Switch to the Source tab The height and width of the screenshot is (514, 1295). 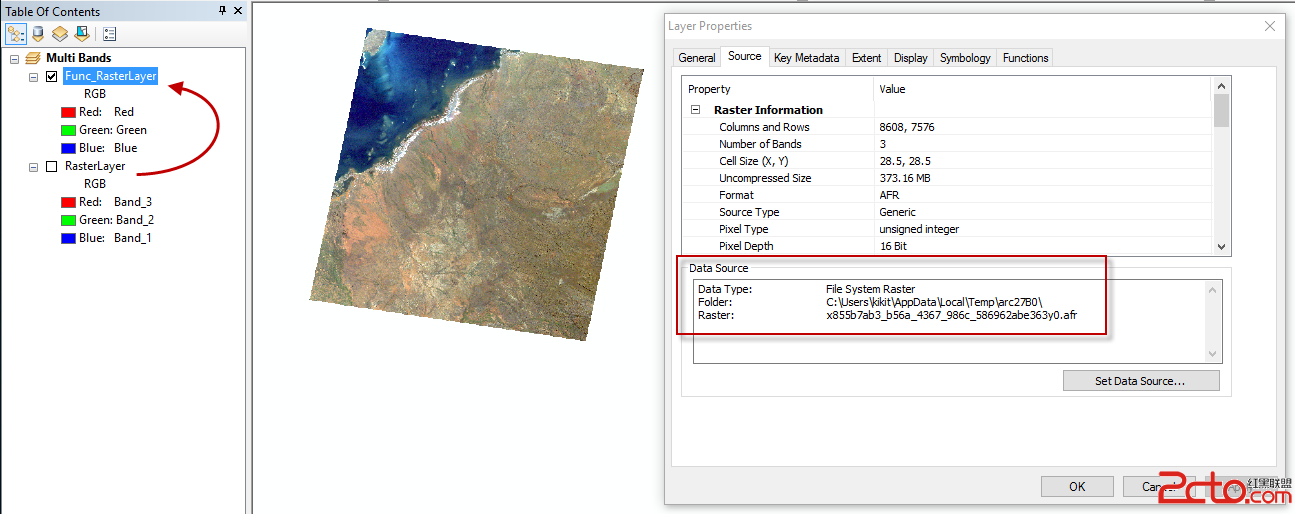[744, 57]
